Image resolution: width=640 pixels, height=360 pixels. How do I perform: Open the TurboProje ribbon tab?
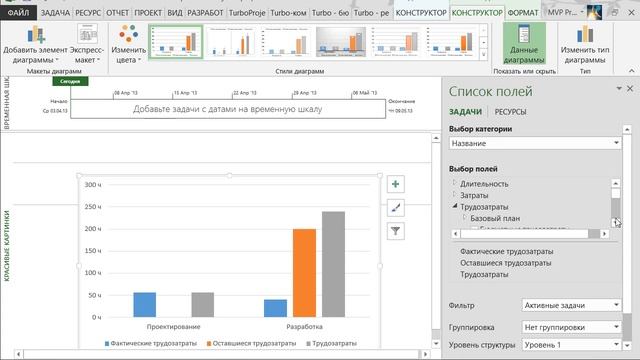[x=247, y=13]
